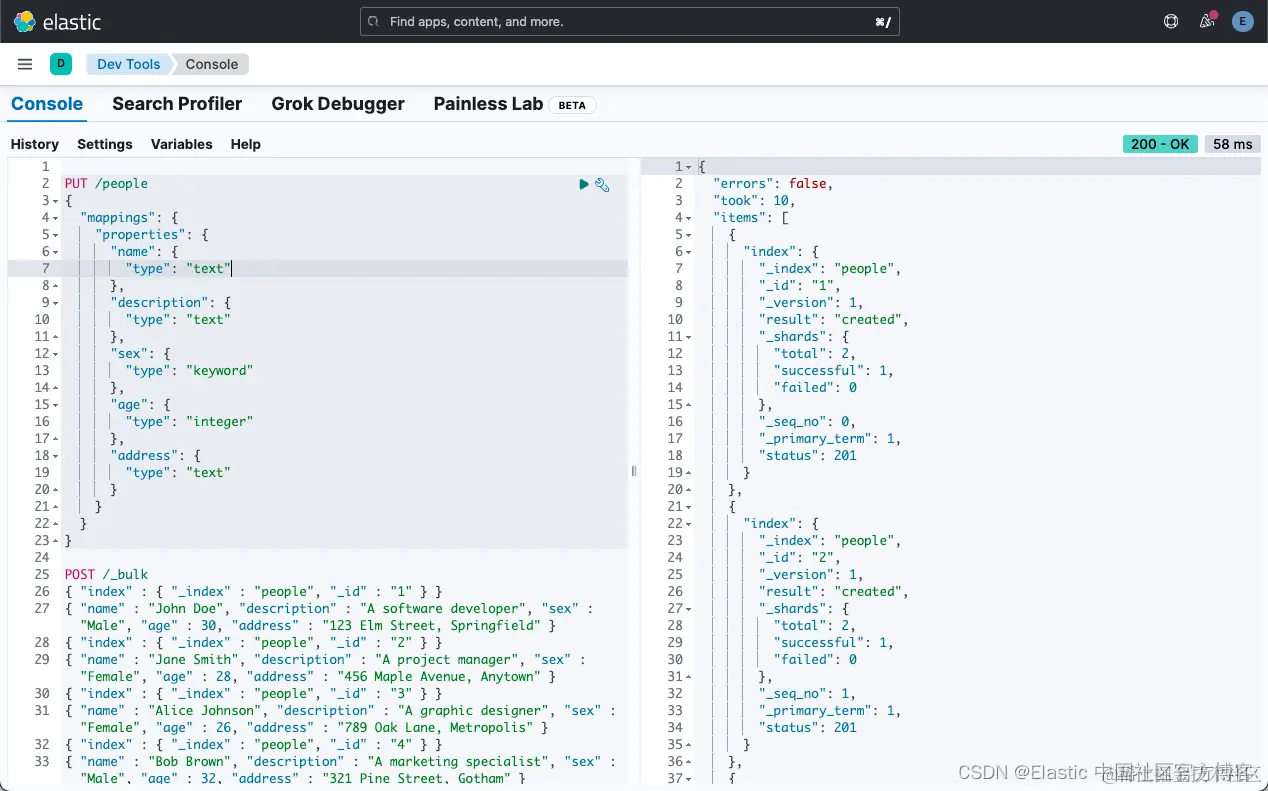
Task: Click the PUT /people request line
Action: (106, 184)
